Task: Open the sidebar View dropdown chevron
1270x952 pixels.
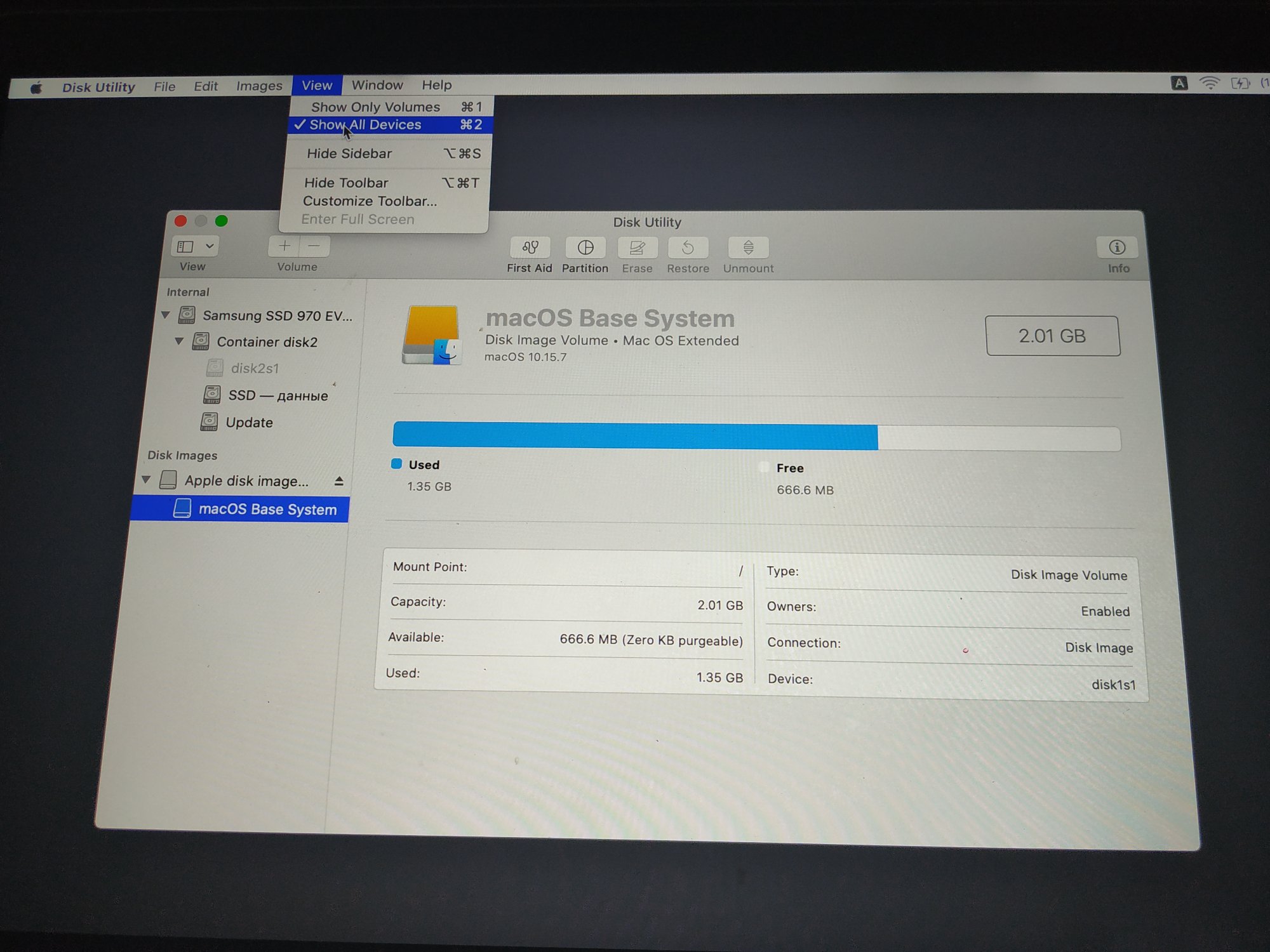Action: point(210,246)
